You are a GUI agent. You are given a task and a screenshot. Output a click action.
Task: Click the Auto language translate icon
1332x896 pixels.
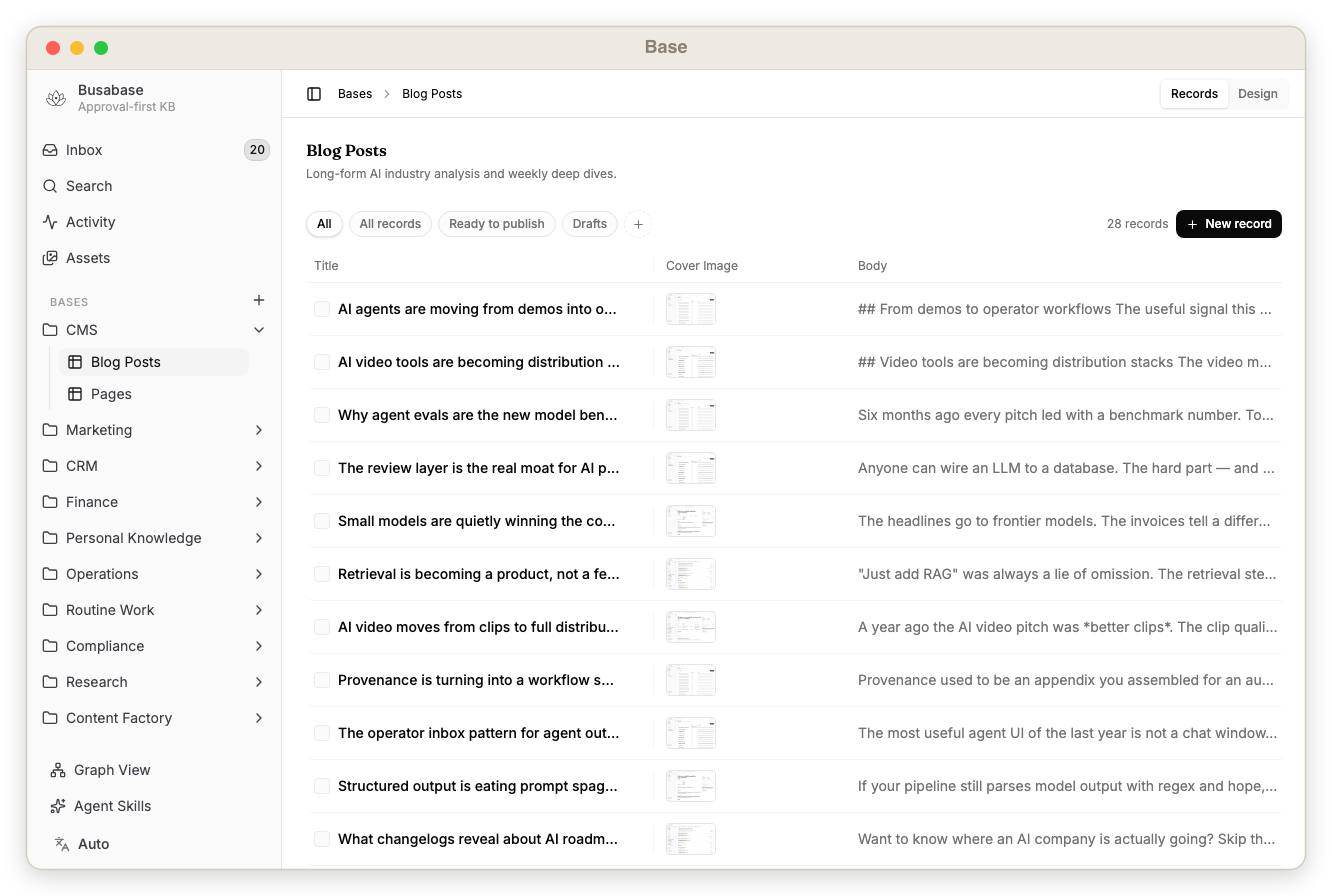[x=62, y=844]
